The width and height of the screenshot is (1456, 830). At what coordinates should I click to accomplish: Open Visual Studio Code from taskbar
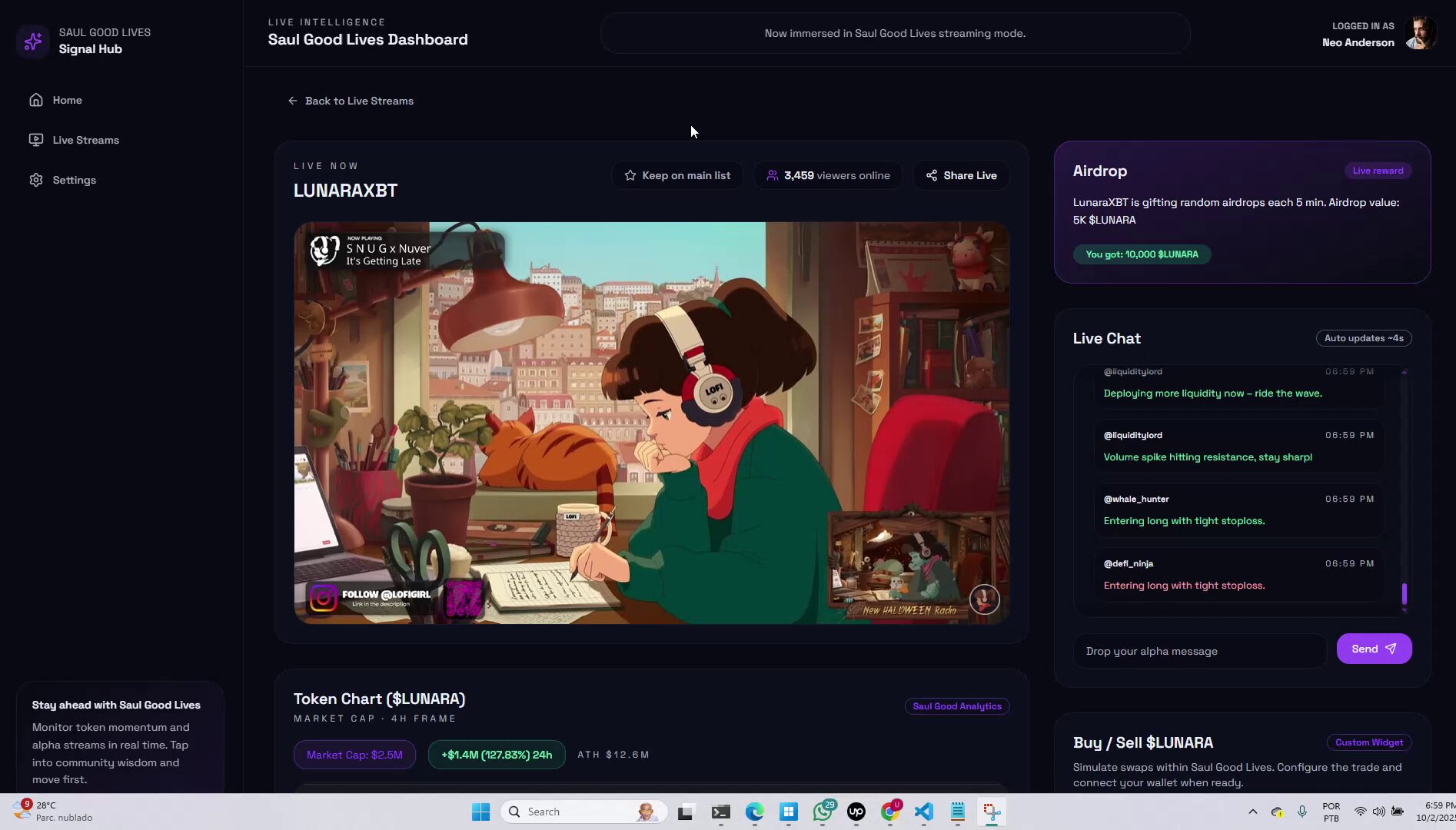(x=923, y=812)
